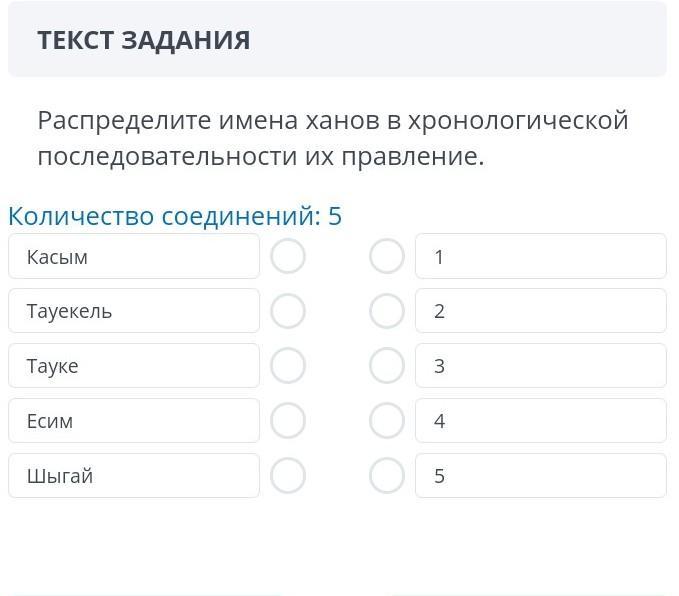Click the Тауекель name box
Screen dimensions: 679x596
tap(134, 312)
